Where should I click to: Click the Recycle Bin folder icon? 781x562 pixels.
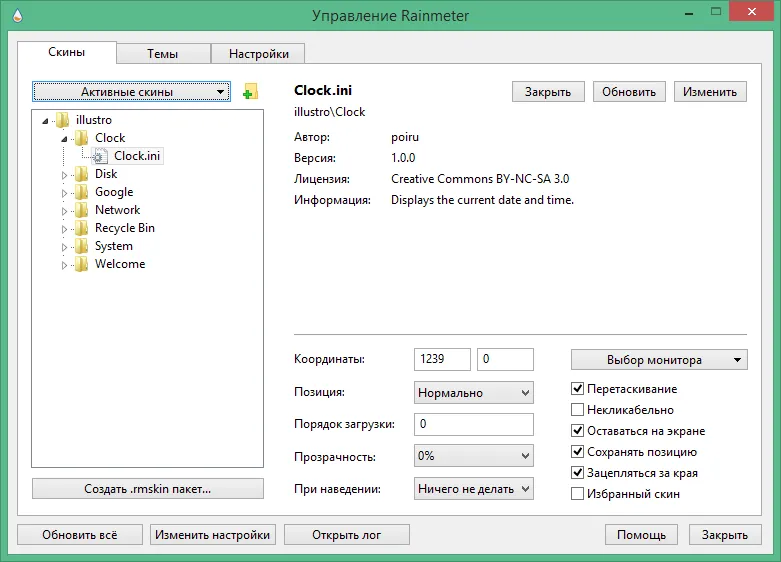82,228
